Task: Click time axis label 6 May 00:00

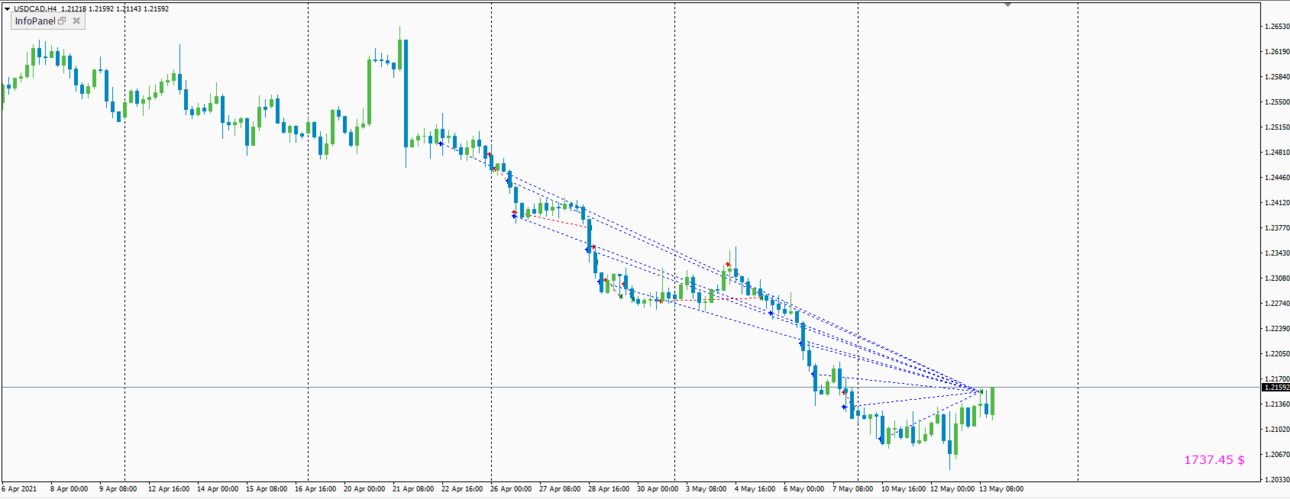Action: tap(806, 490)
